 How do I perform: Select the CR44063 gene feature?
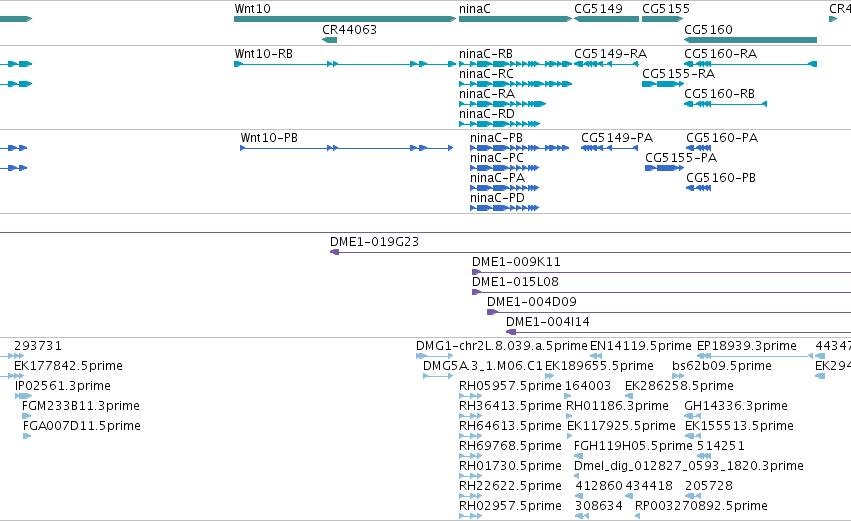(329, 40)
